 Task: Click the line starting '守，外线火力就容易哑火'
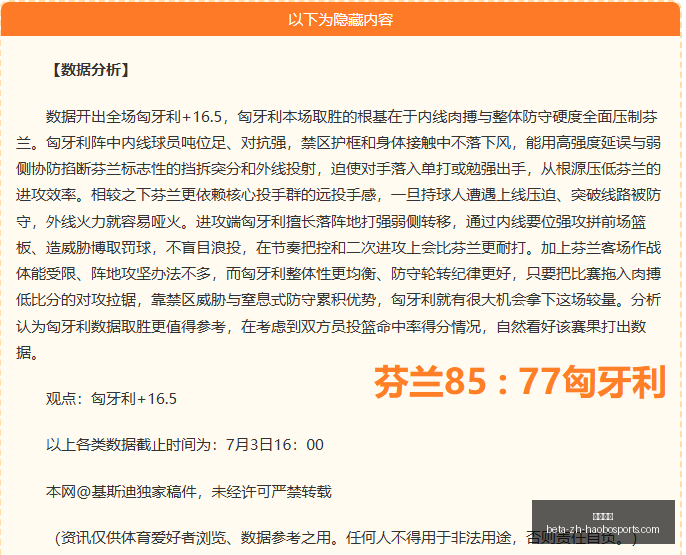click(331, 222)
